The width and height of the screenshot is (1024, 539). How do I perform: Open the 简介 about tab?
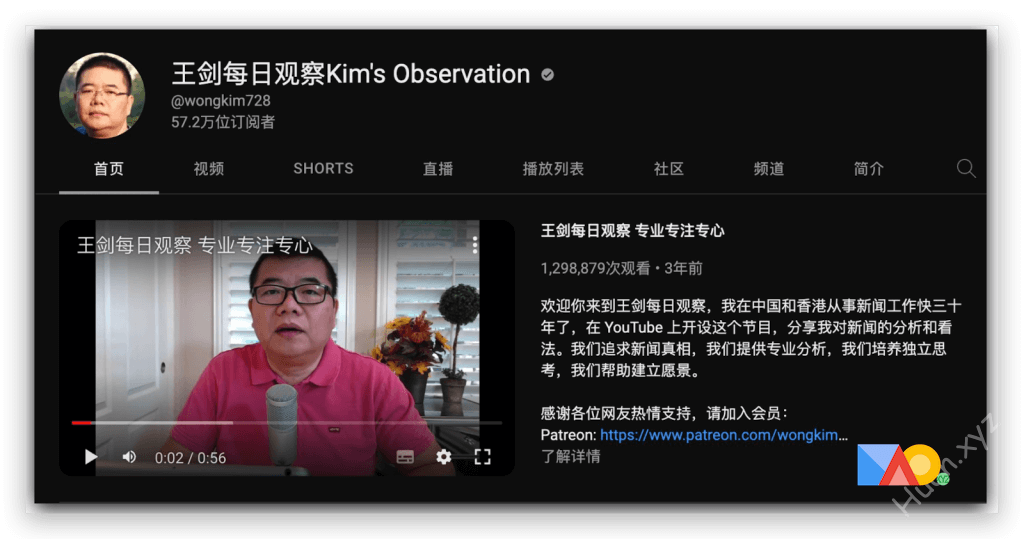[868, 169]
